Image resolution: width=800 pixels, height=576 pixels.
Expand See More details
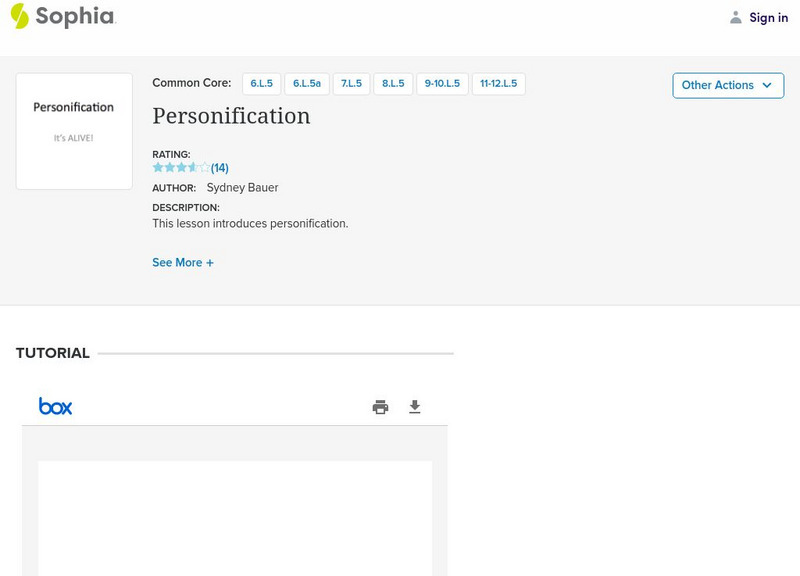tap(183, 263)
